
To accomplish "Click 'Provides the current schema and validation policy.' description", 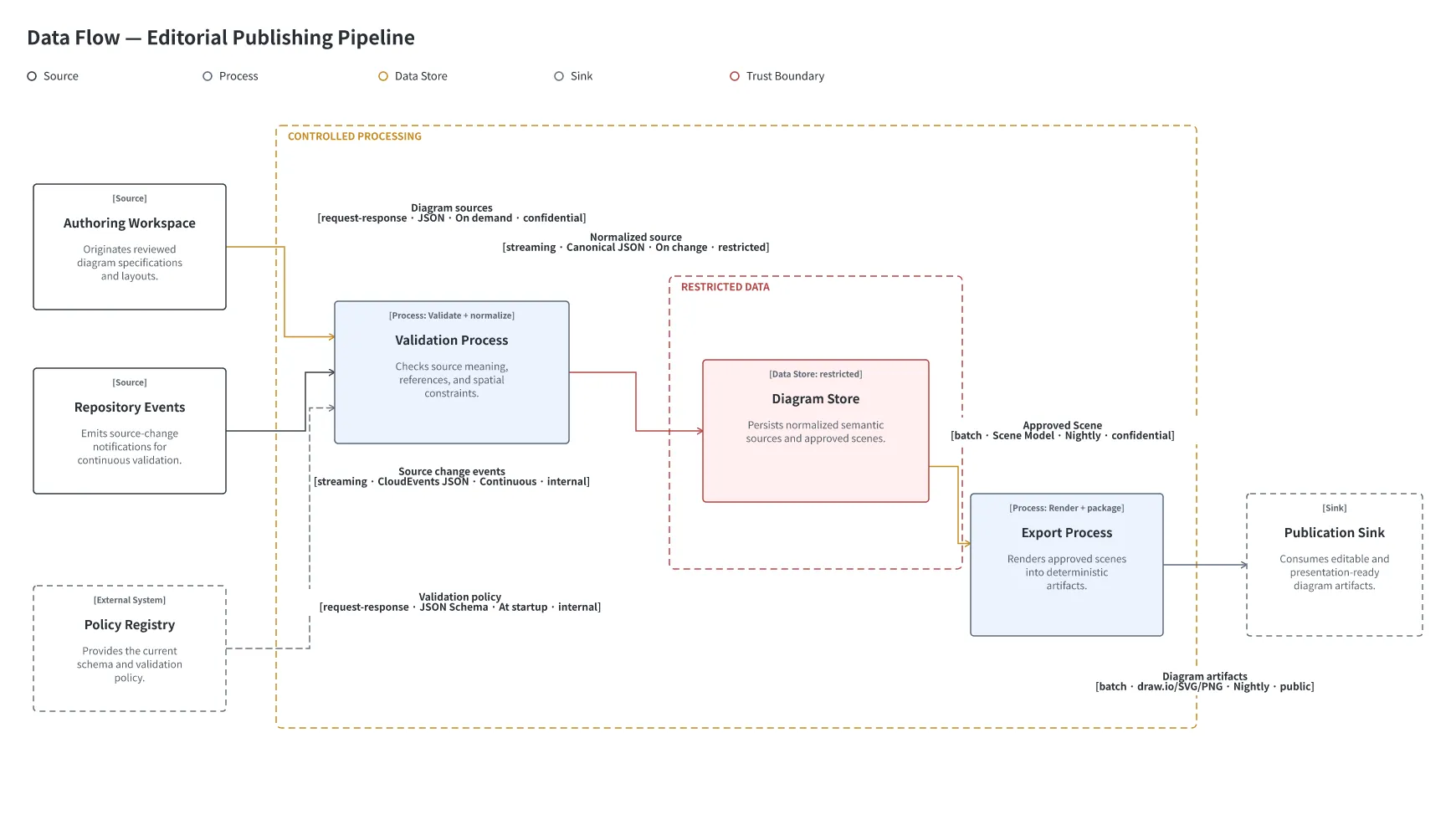I will pyautogui.click(x=130, y=664).
